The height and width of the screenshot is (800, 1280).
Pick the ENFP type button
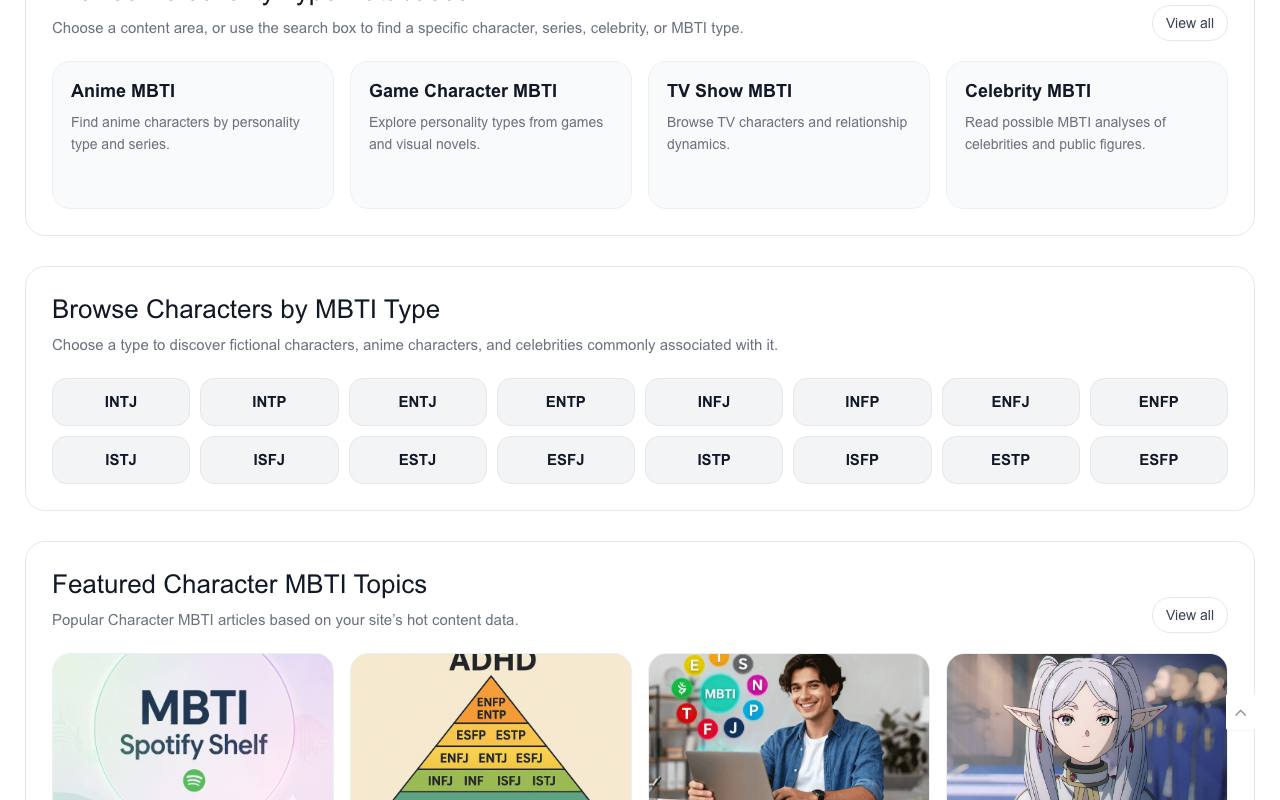(x=1159, y=402)
